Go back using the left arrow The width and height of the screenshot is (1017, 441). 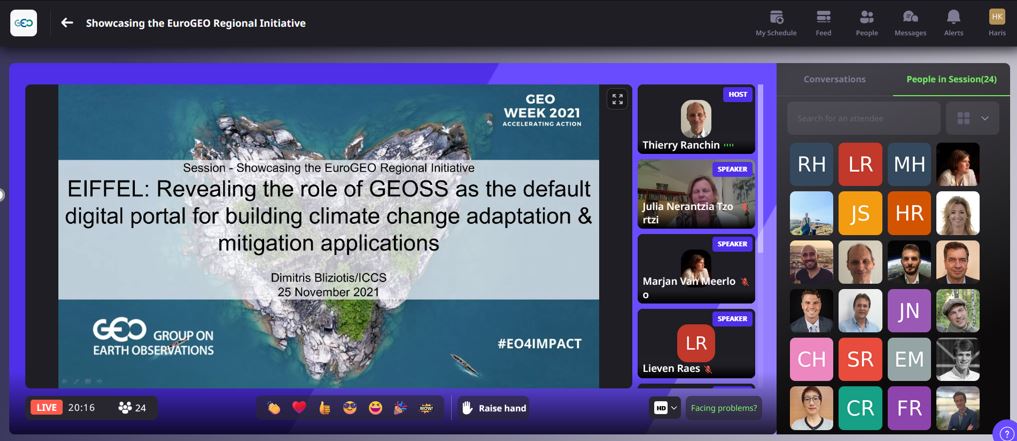tap(67, 23)
